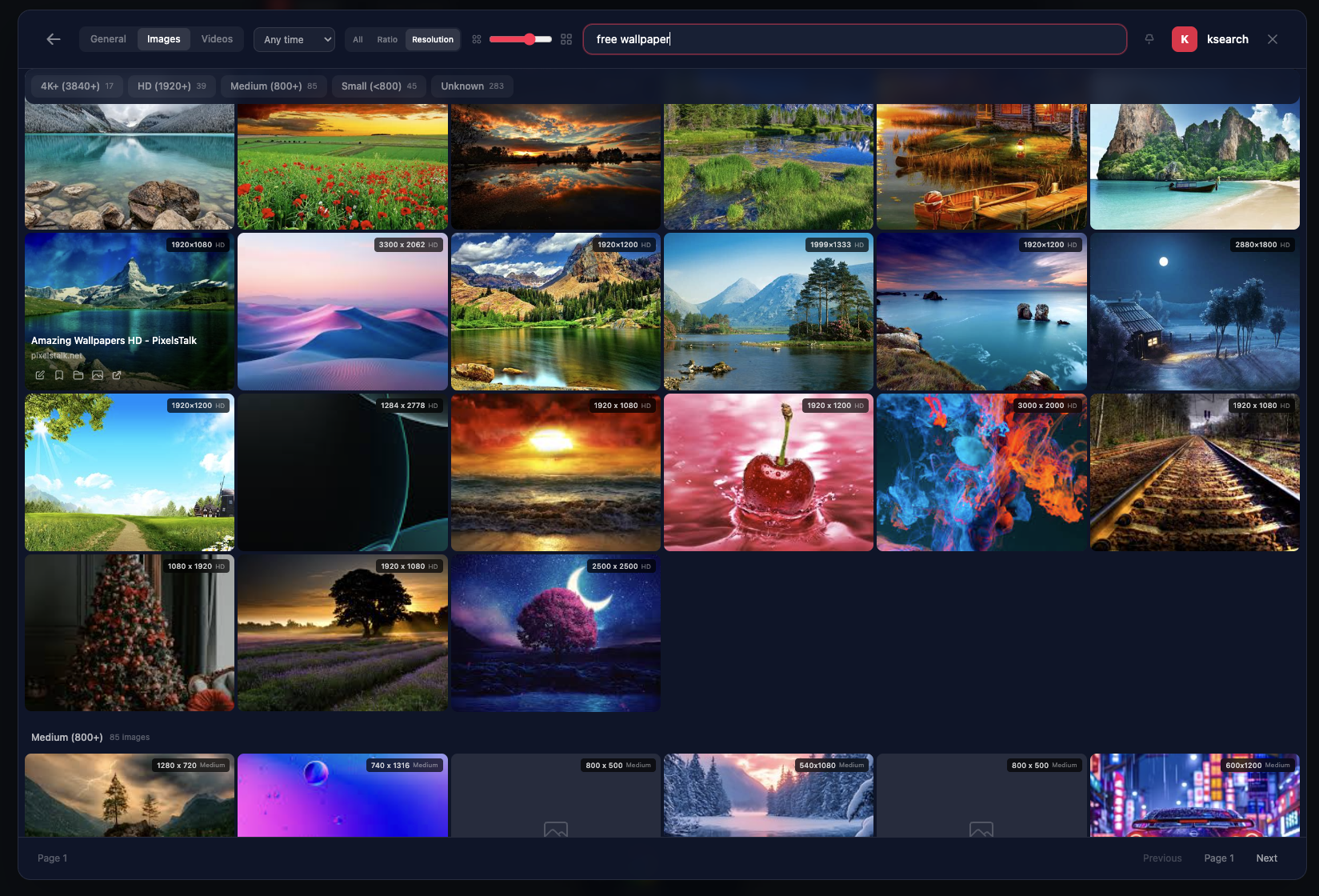Click the back arrow to return
Viewport: 1319px width, 896px height.
click(53, 38)
